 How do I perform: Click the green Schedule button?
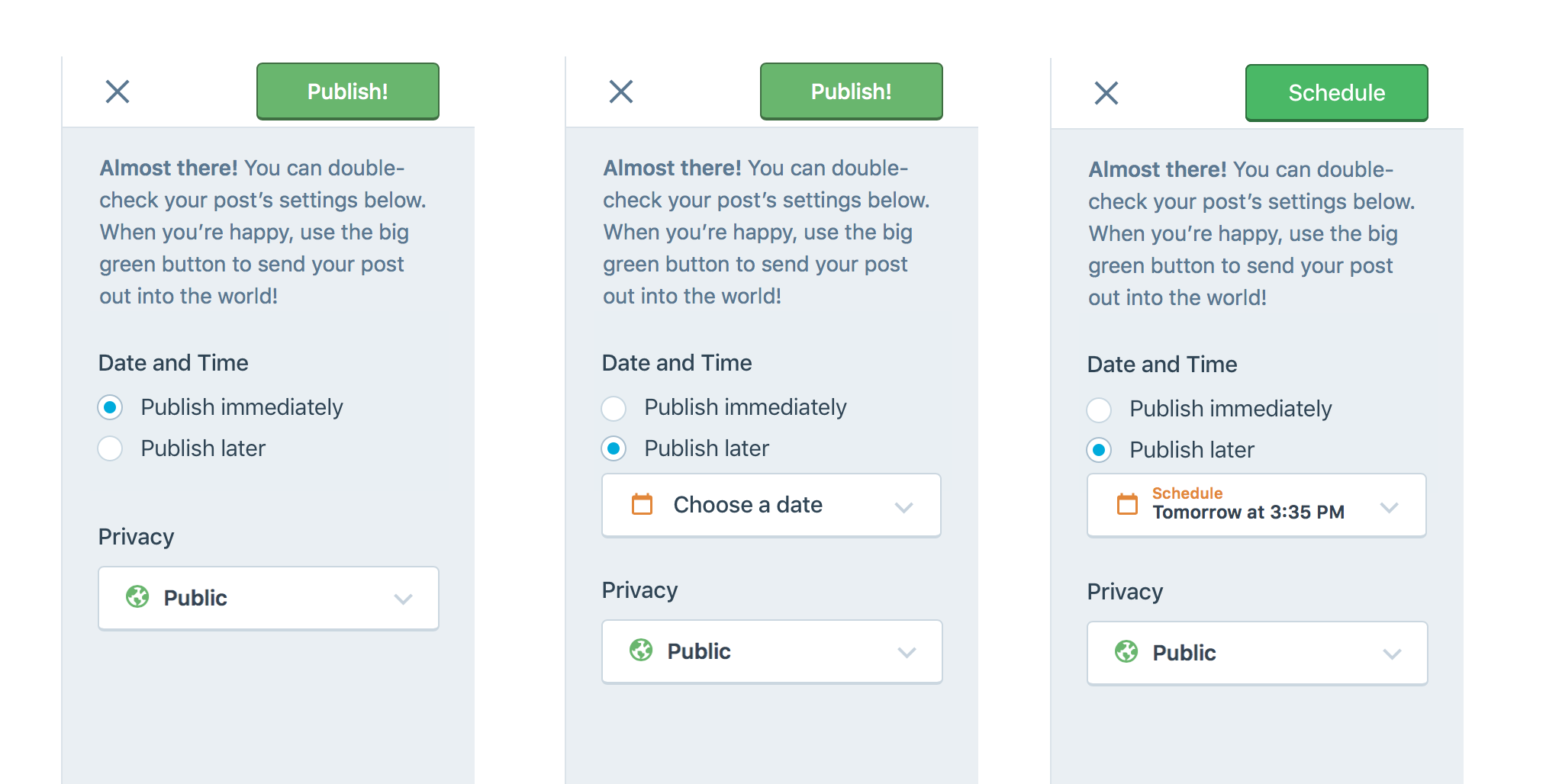[x=1336, y=93]
